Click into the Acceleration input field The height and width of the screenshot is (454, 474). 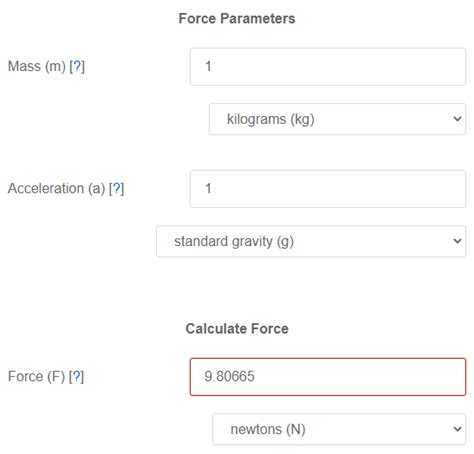pos(328,189)
